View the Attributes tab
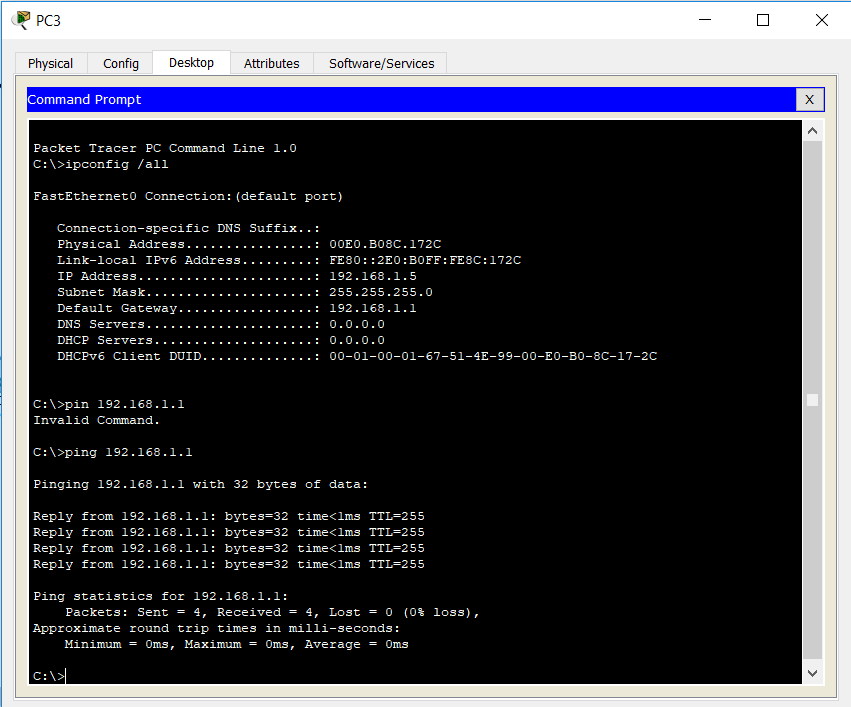 click(271, 63)
